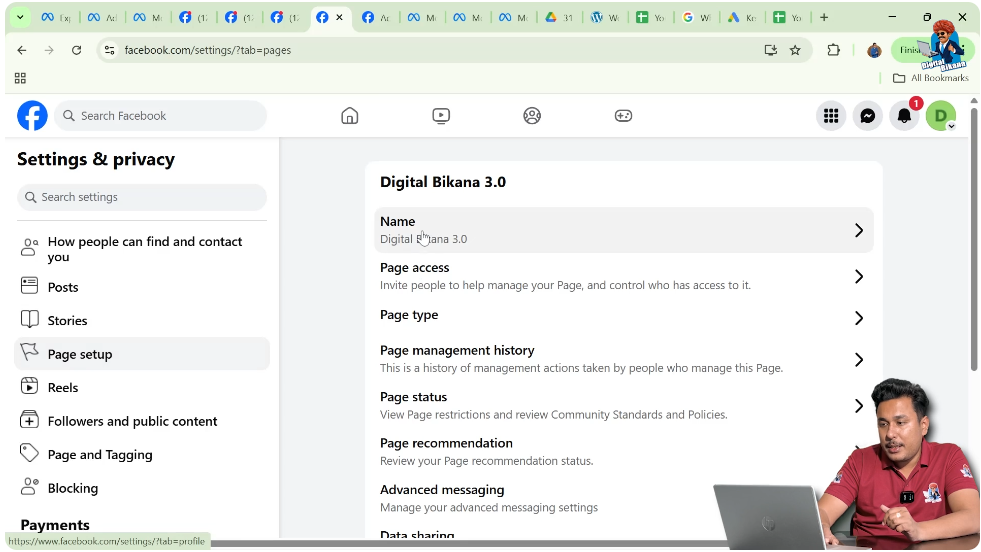
Task: Open Page recommendation settings
Action: point(624,452)
